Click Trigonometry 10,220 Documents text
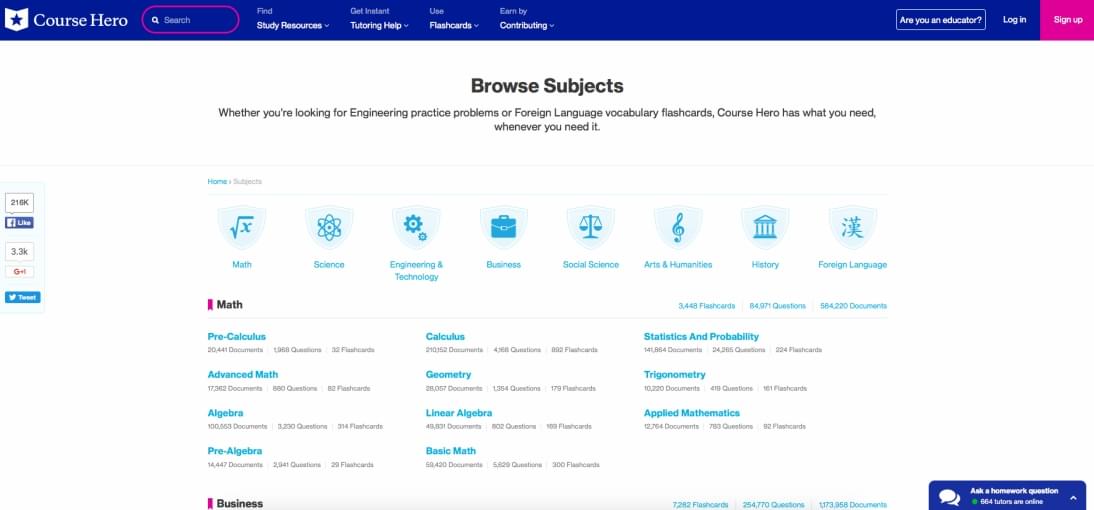This screenshot has height=510, width=1094. (671, 388)
